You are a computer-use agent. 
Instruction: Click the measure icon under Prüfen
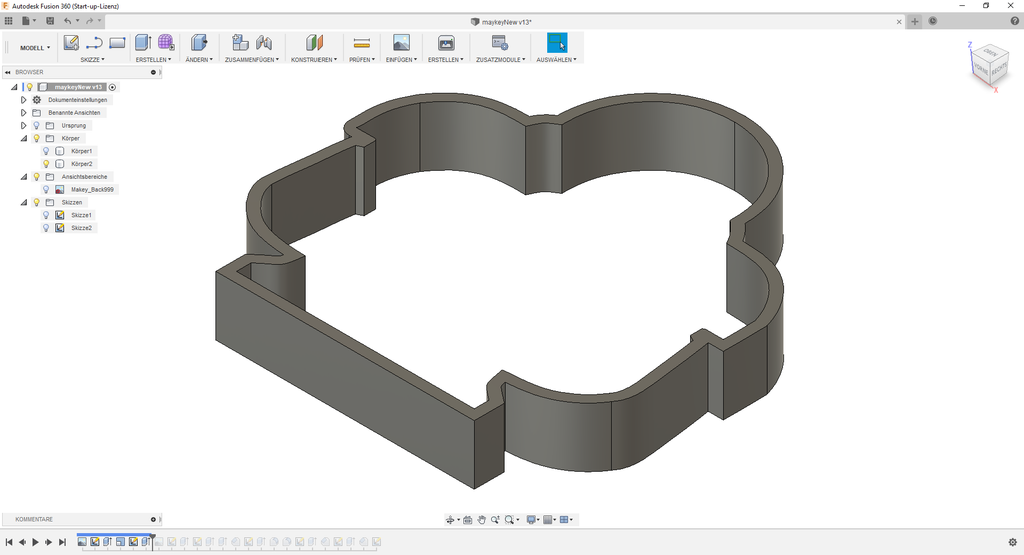pyautogui.click(x=362, y=43)
